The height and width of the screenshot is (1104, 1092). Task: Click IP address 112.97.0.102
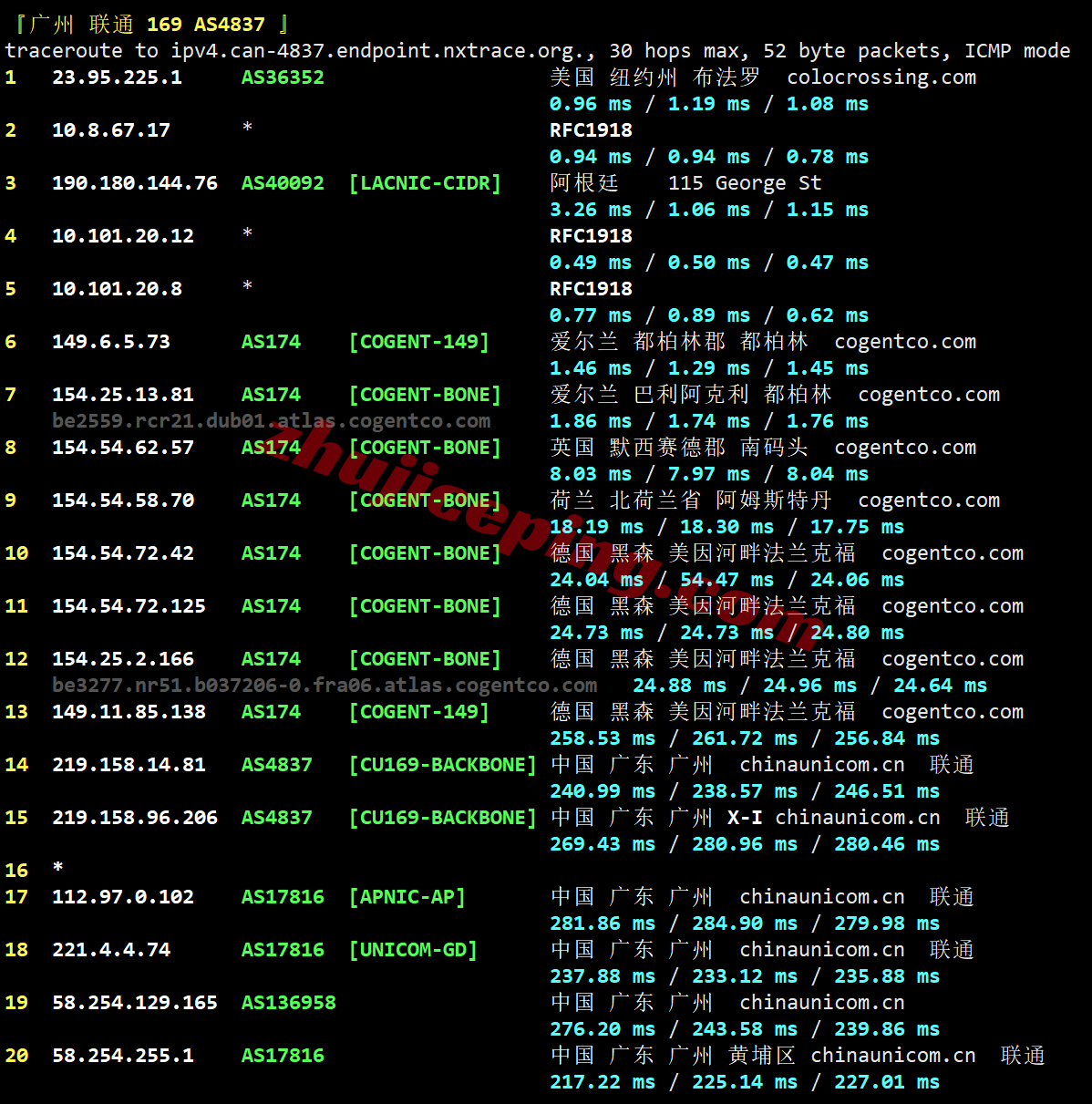[x=123, y=897]
